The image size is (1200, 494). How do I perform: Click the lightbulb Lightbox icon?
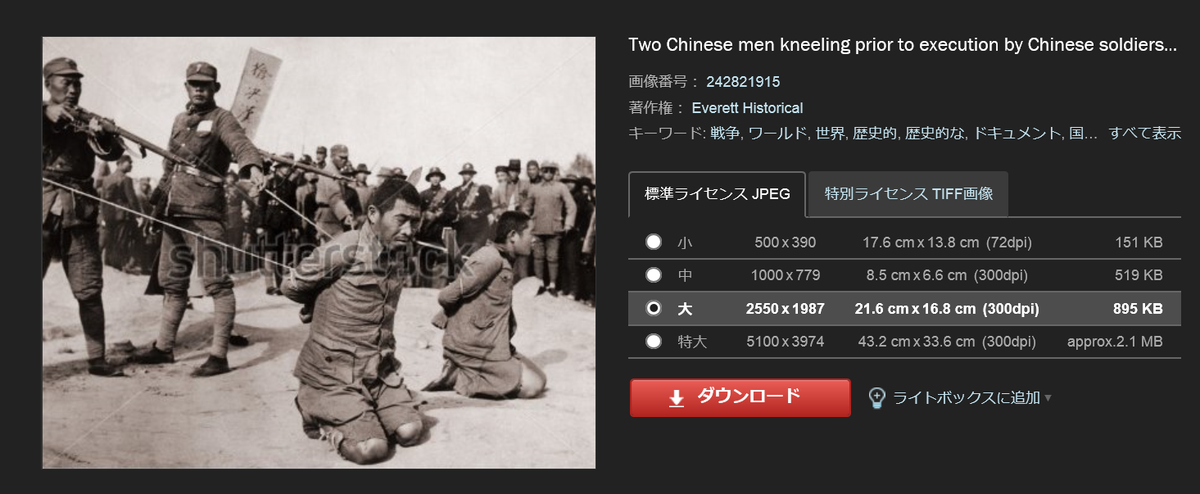[x=877, y=398]
